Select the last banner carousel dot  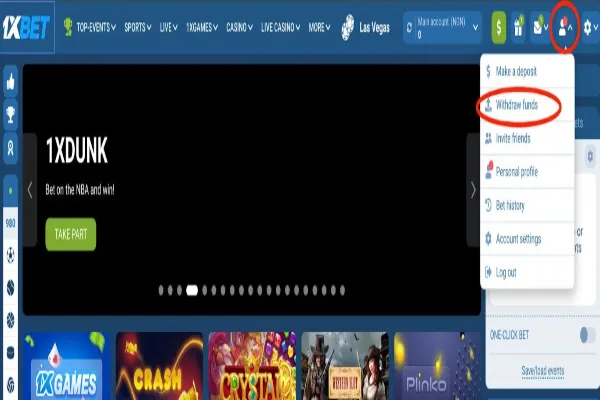[x=342, y=291]
